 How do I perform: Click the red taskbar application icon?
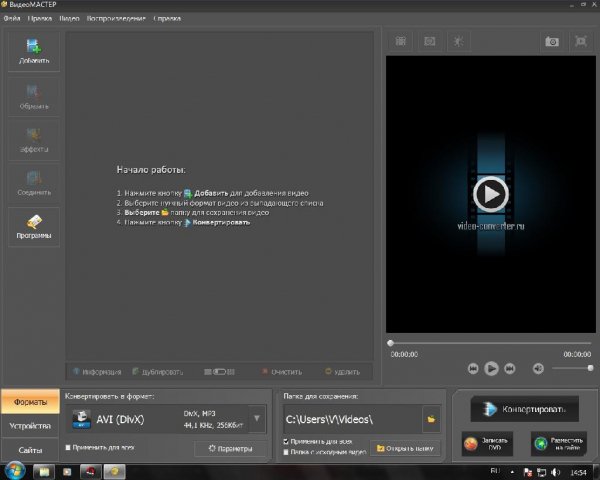[91, 472]
